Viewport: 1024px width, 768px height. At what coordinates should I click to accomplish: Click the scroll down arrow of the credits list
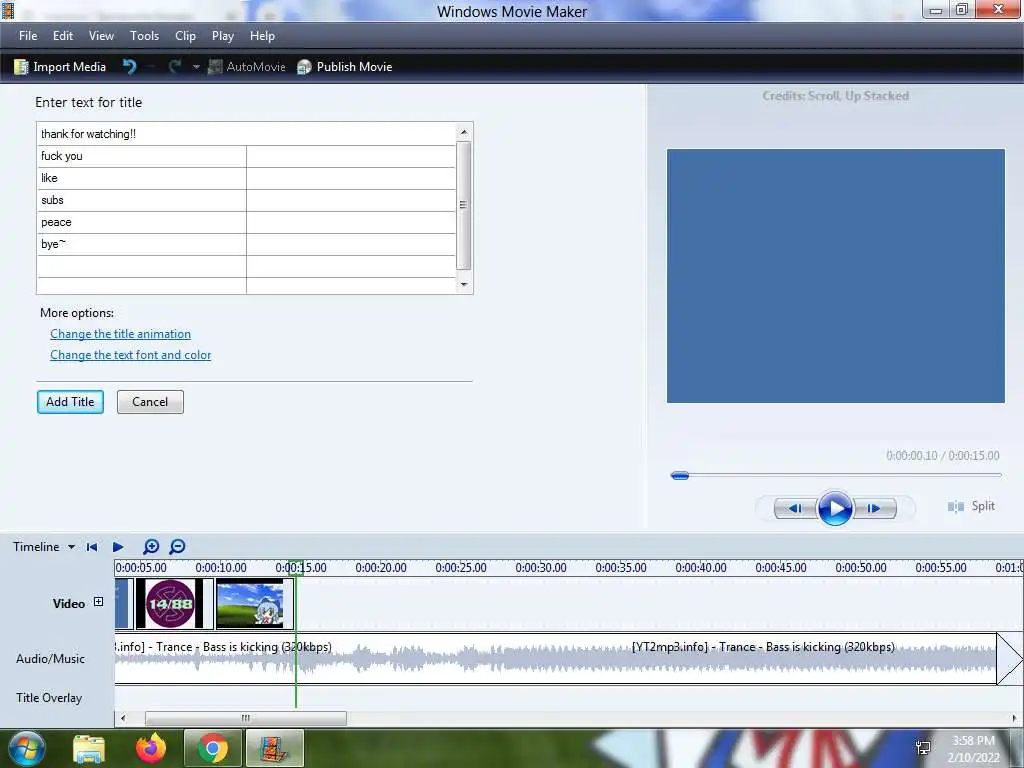464,285
